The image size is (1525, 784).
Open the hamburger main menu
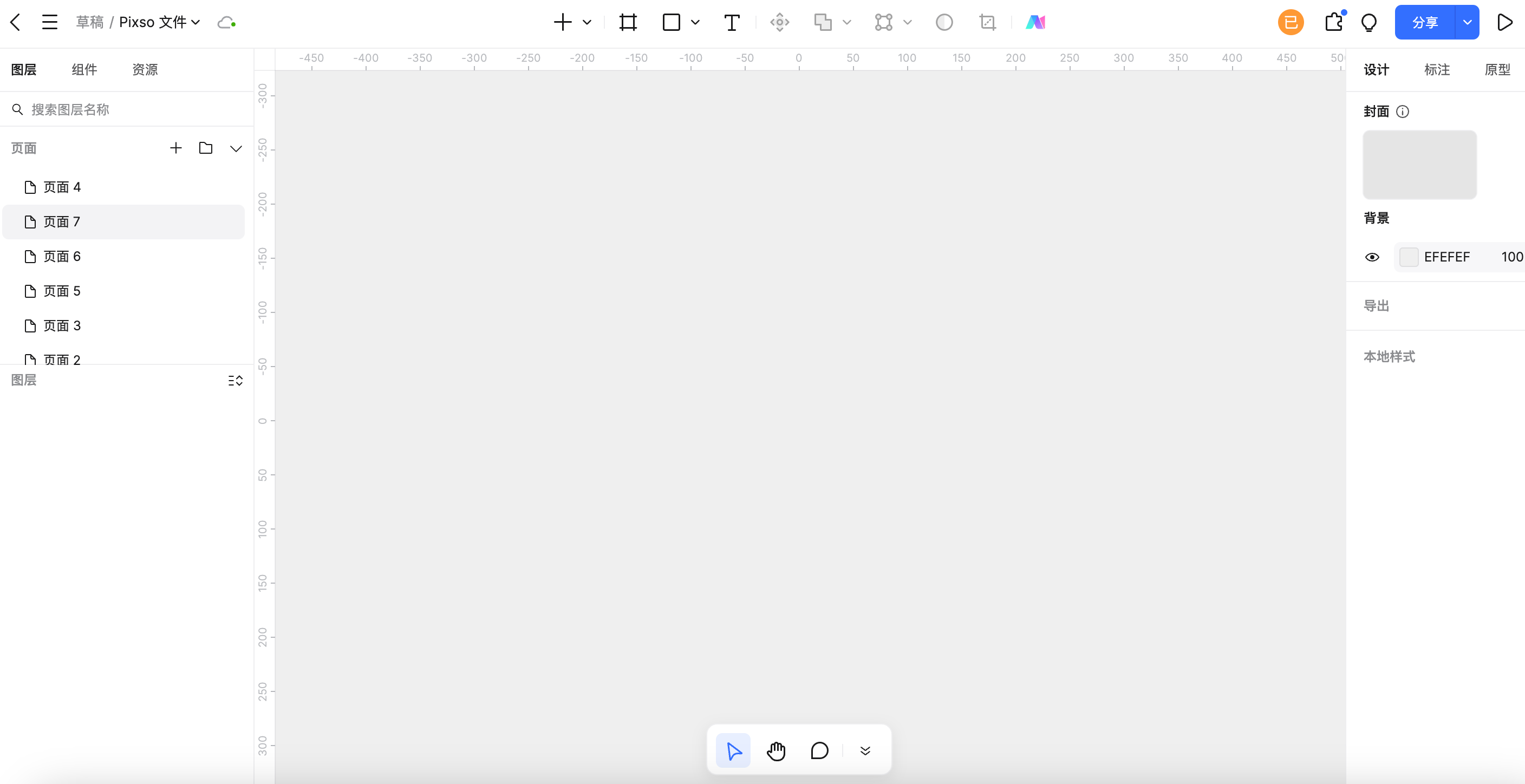[x=50, y=23]
